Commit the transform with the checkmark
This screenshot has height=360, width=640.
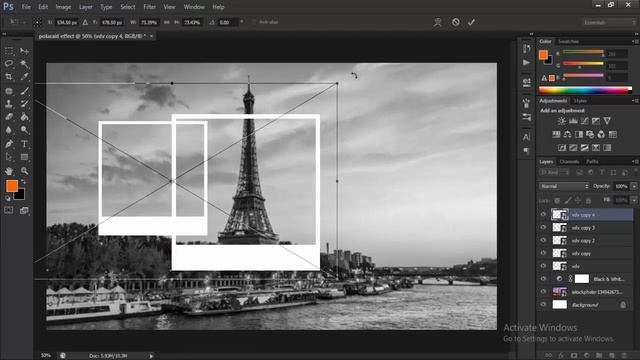click(471, 22)
